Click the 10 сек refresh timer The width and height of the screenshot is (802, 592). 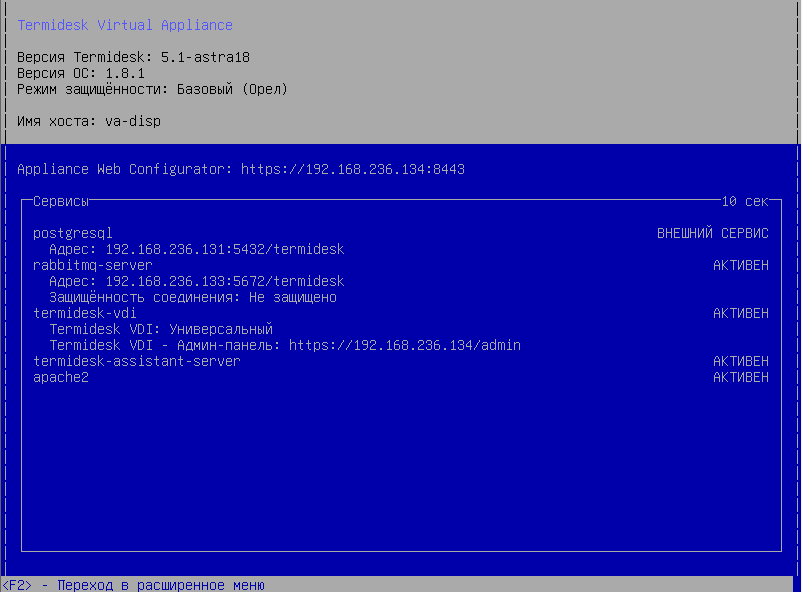[x=745, y=201]
